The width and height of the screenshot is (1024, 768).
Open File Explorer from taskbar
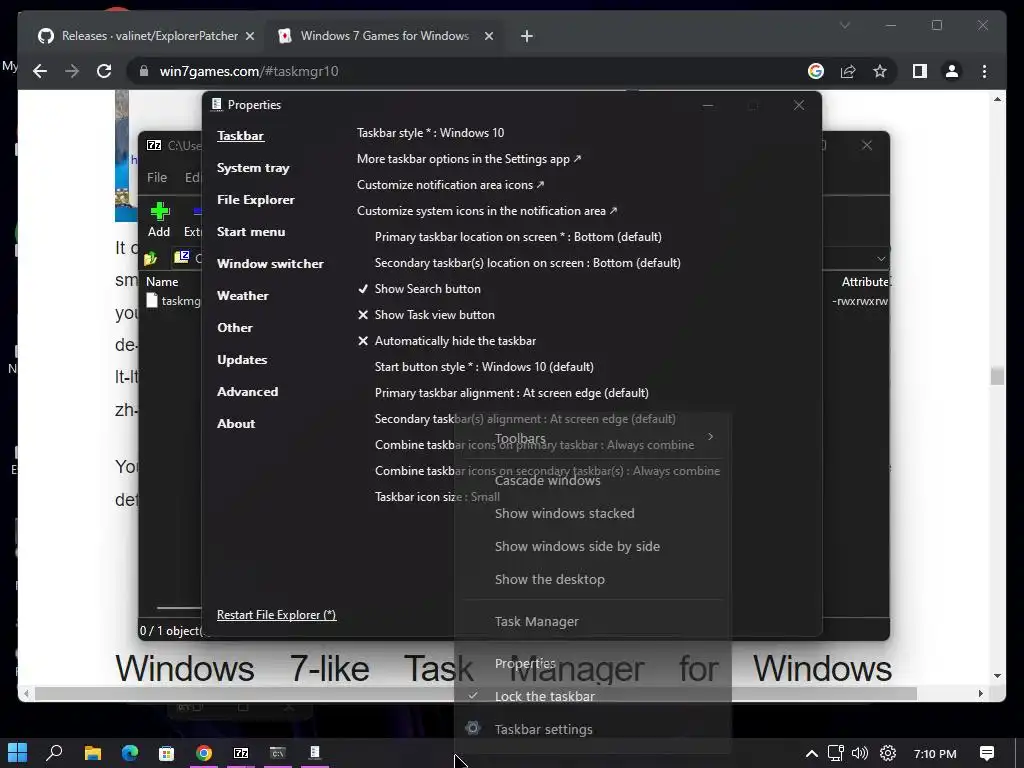tap(93, 753)
